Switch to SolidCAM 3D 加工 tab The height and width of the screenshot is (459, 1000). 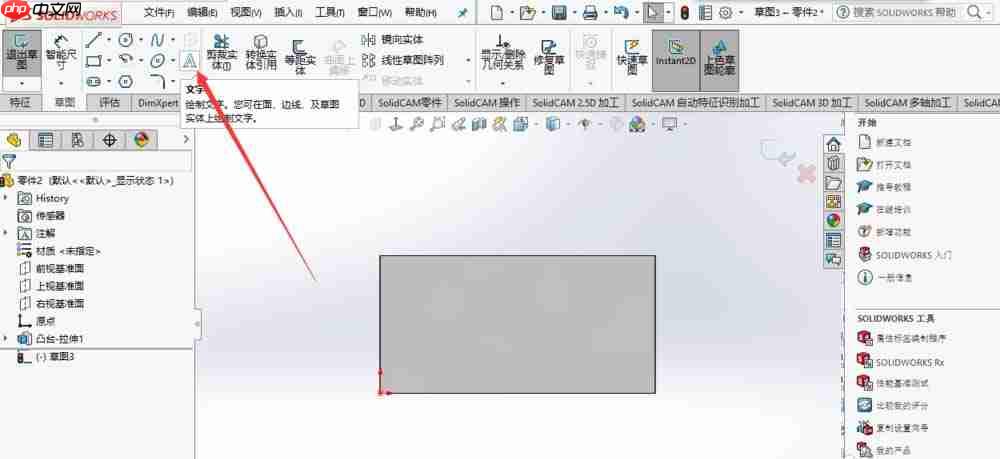pyautogui.click(x=811, y=102)
